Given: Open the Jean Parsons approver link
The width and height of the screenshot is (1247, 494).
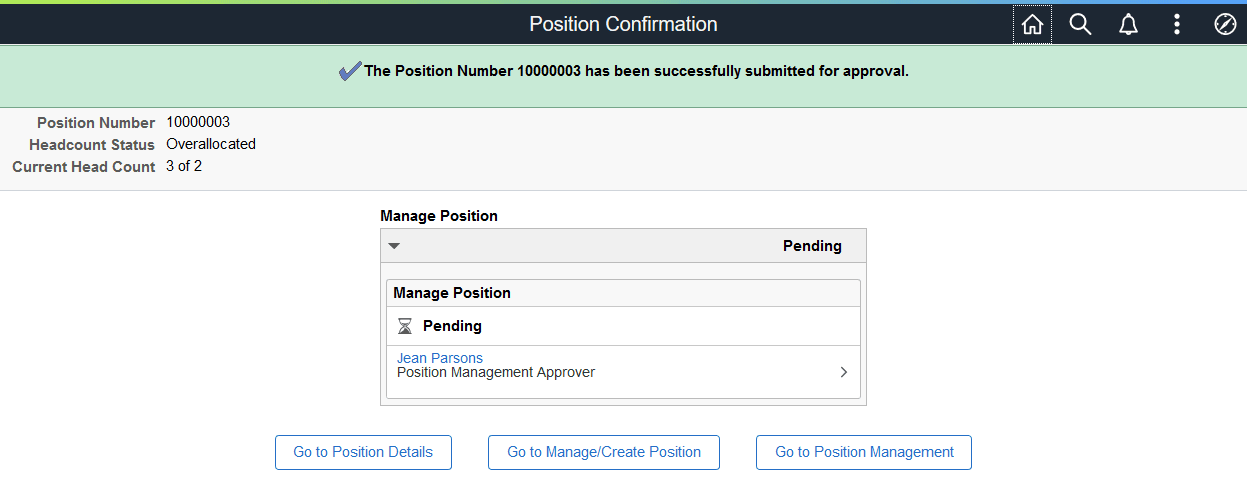Looking at the screenshot, I should pos(440,358).
